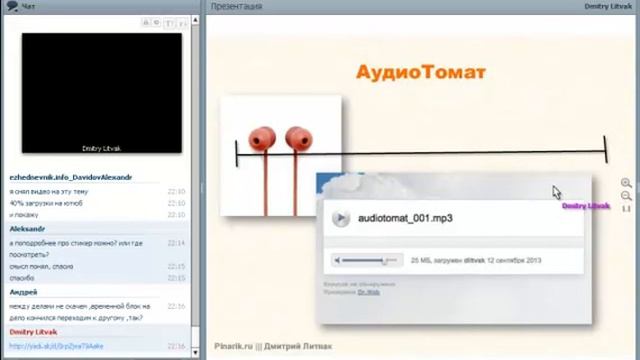Click the earphones picture on the slide
Image resolution: width=640 pixels, height=360 pixels.
coord(281,156)
